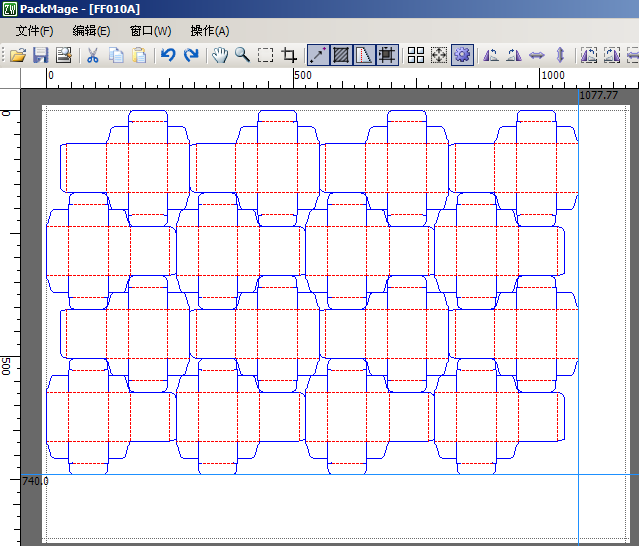Save file with floppy disk icon

pos(41,55)
